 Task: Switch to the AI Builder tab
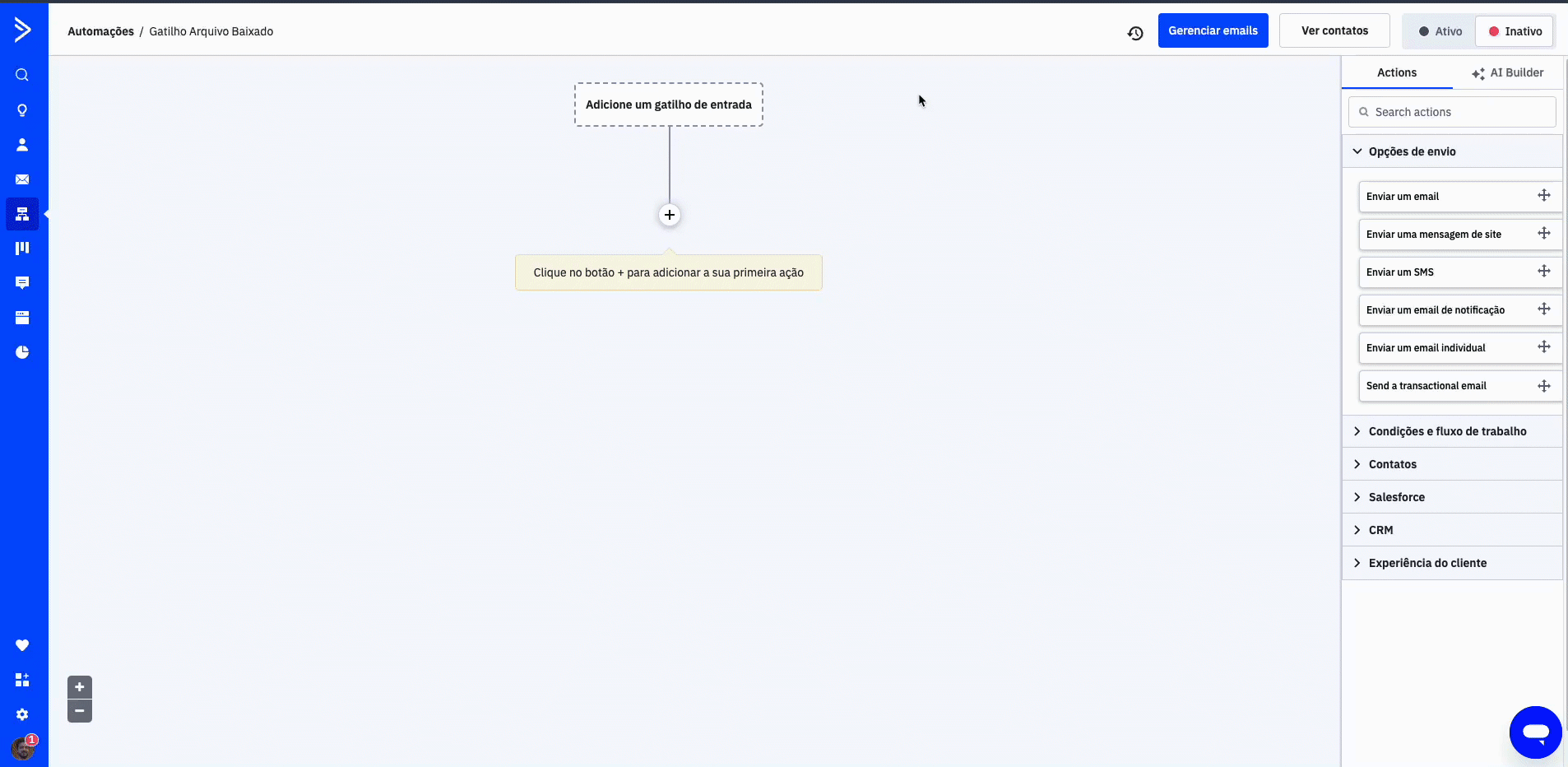(1507, 72)
